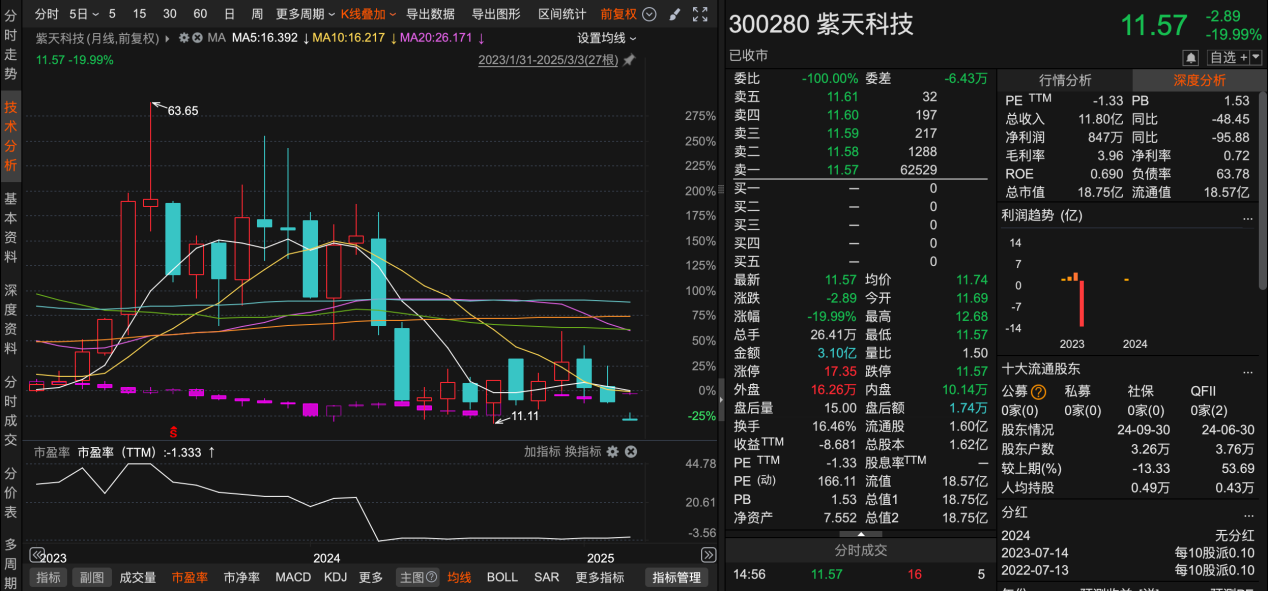Open the 指标 button in the bottom bar
The height and width of the screenshot is (591, 1268).
click(x=49, y=577)
